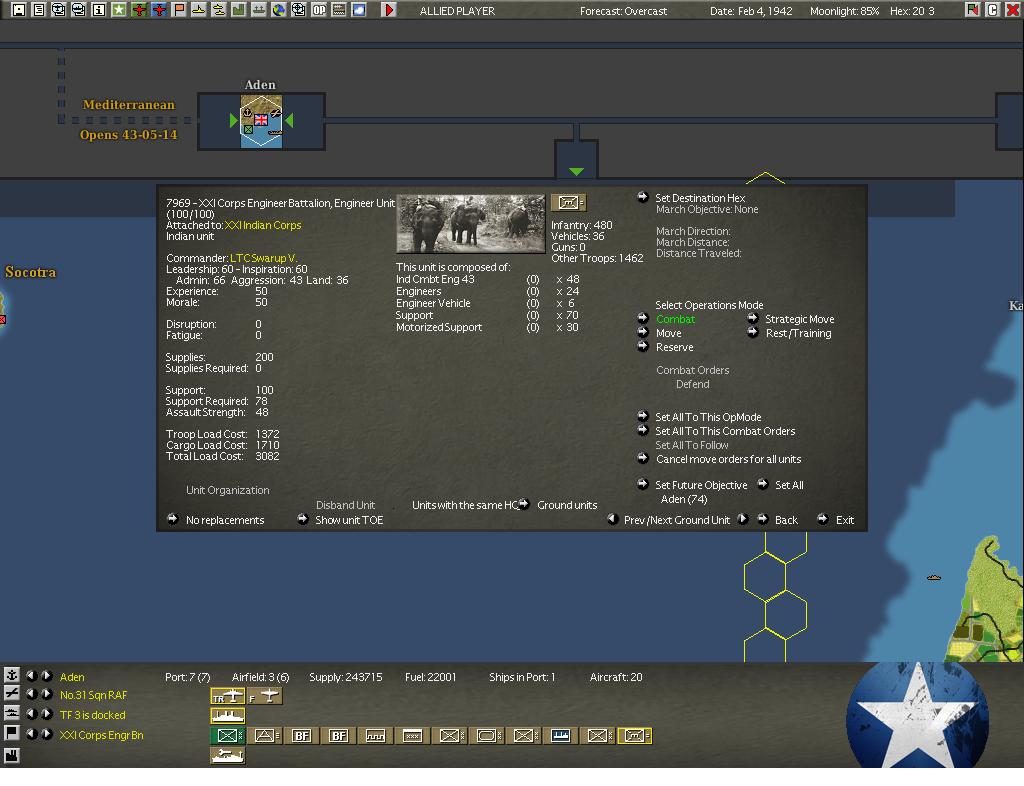Click the save game disk icon
1024x786 pixels.
[x=19, y=10]
